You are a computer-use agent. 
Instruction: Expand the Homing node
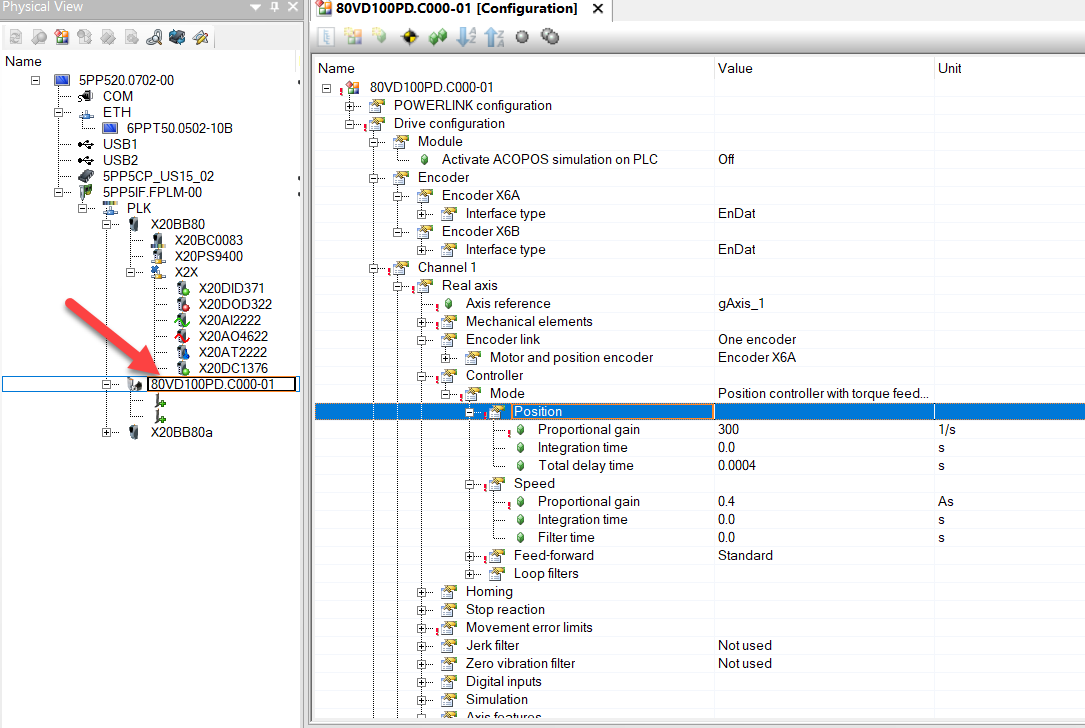[422, 592]
